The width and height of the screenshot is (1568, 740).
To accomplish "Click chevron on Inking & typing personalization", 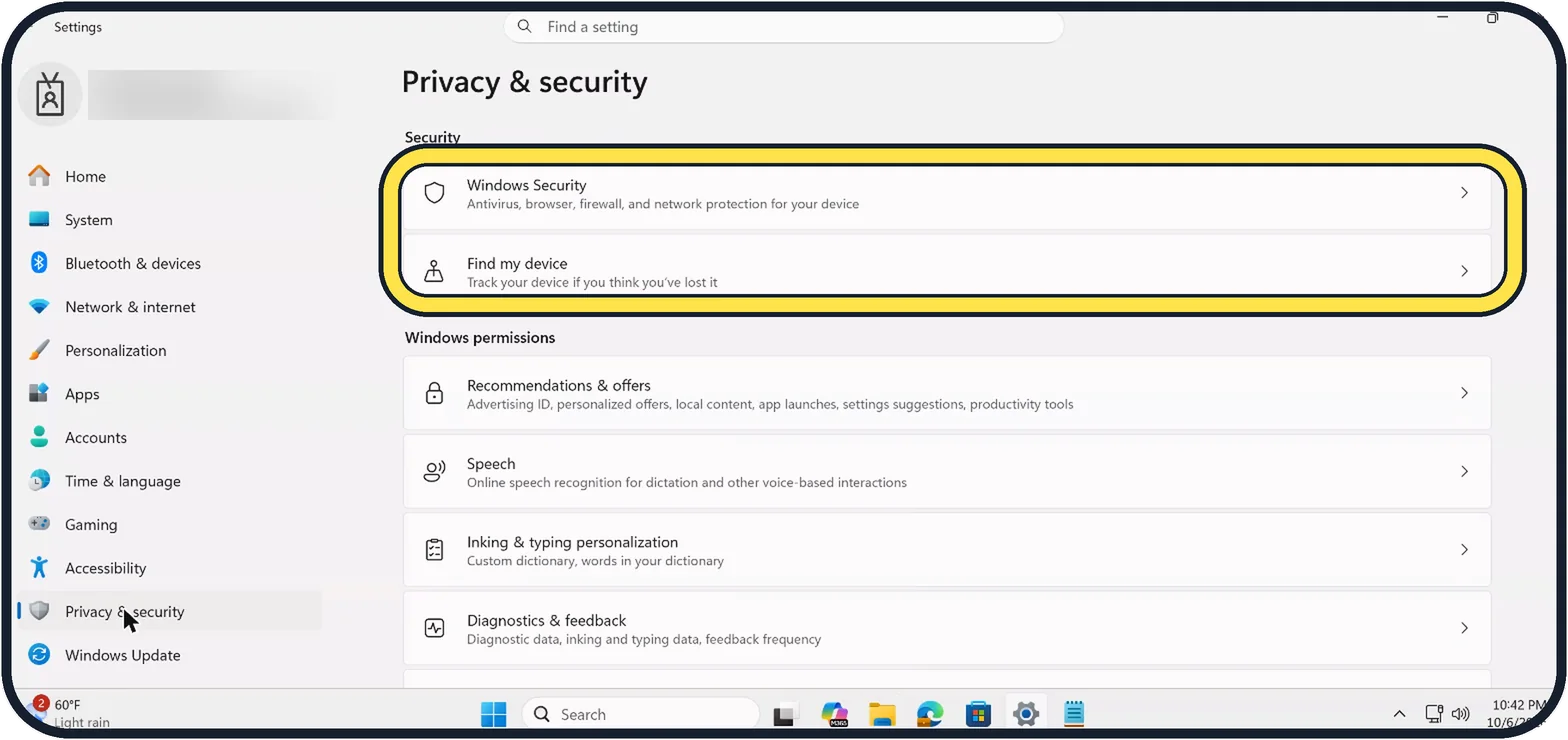I will [x=1464, y=549].
